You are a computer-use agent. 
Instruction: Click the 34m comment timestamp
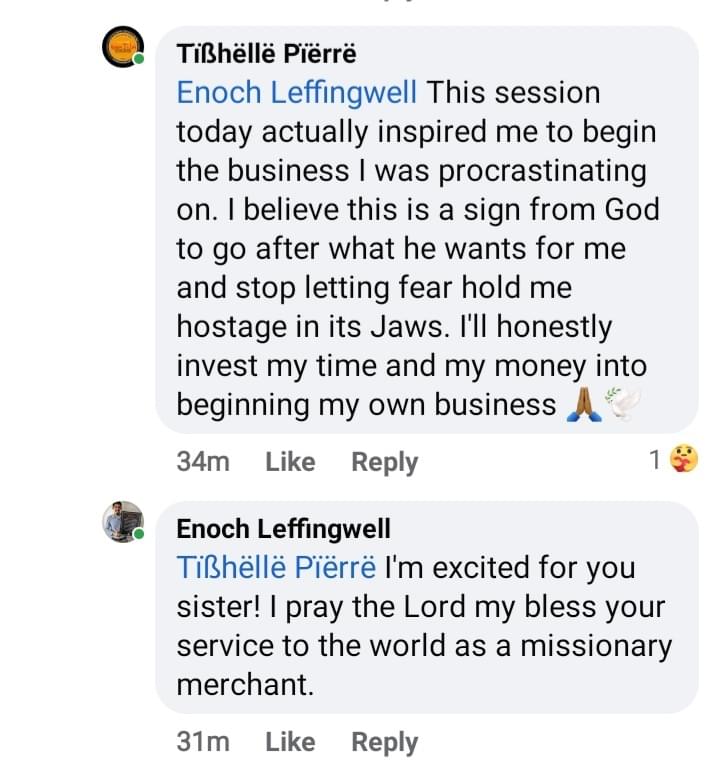pyautogui.click(x=203, y=462)
